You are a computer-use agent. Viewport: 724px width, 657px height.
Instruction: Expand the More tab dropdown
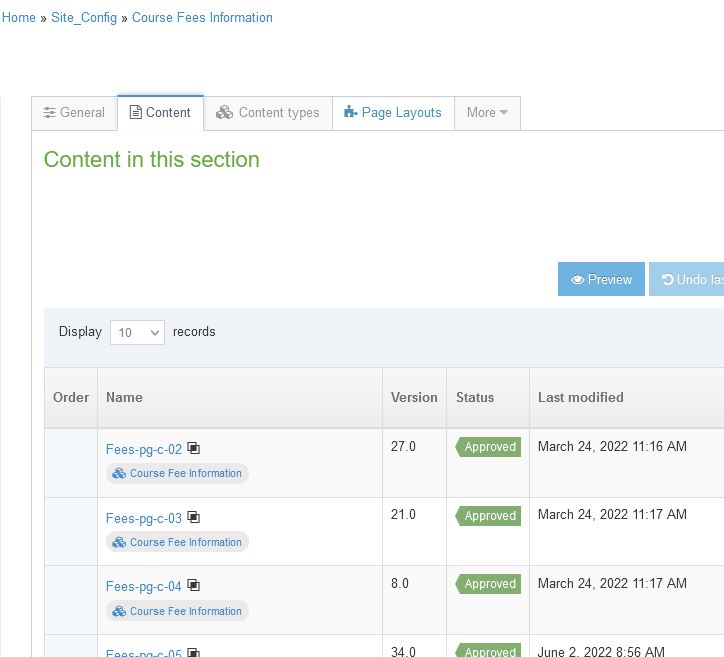(x=487, y=113)
